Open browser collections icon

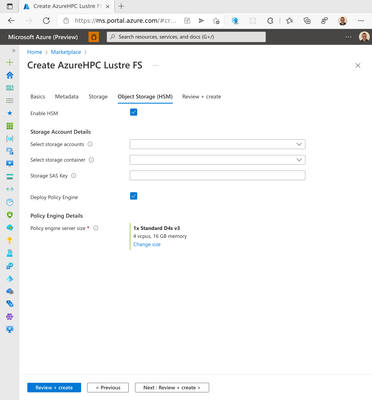307,21
